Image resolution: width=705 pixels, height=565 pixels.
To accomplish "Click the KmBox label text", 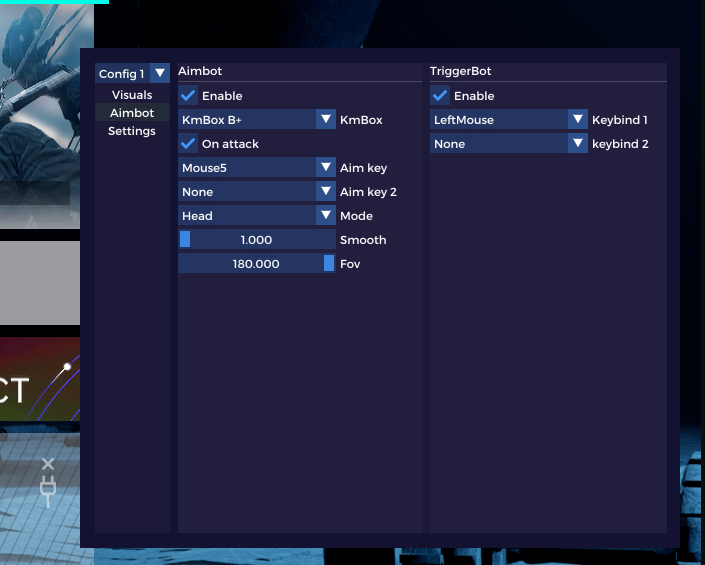I will coord(361,120).
